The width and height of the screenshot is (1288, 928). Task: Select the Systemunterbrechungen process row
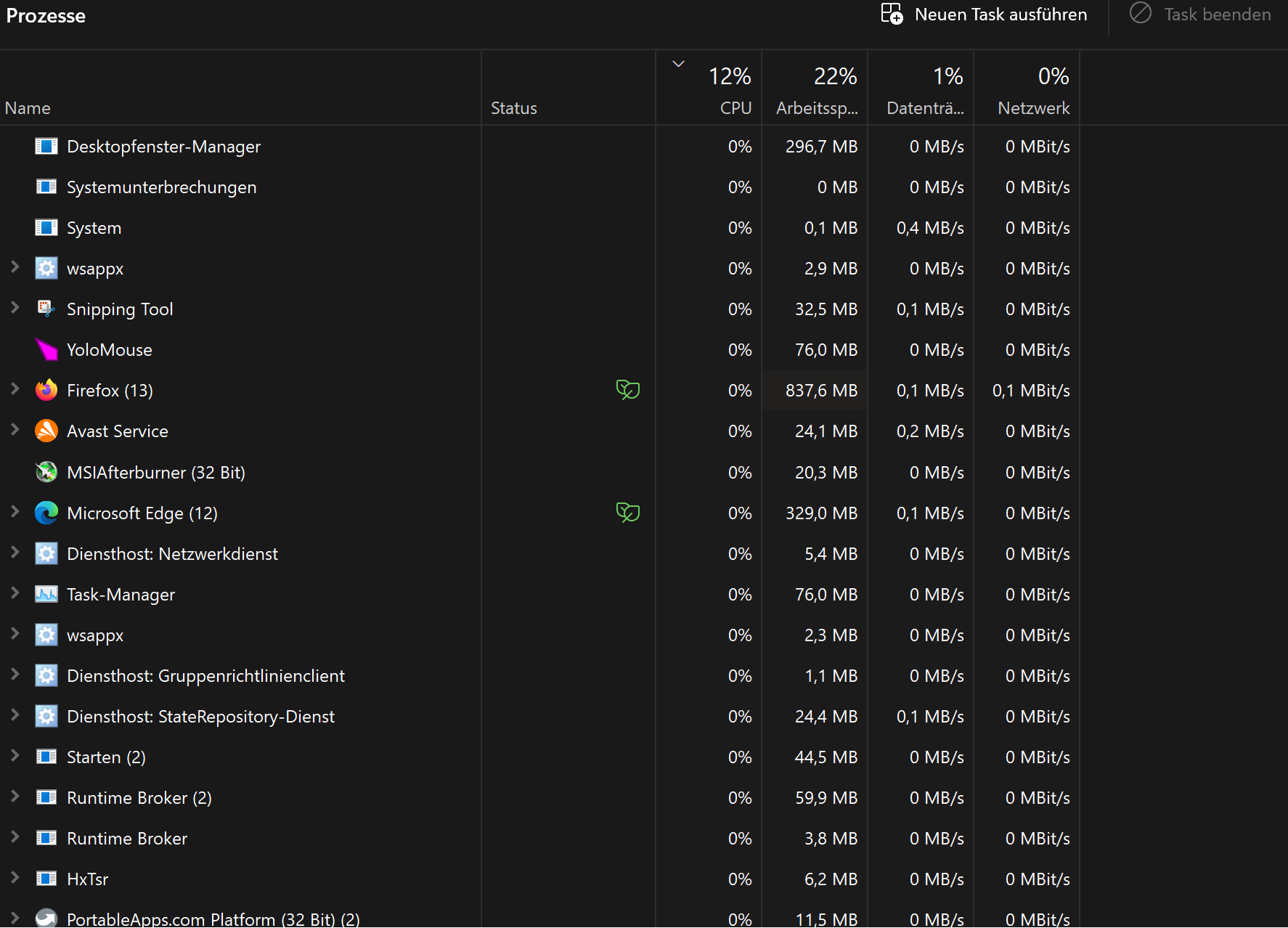[161, 187]
